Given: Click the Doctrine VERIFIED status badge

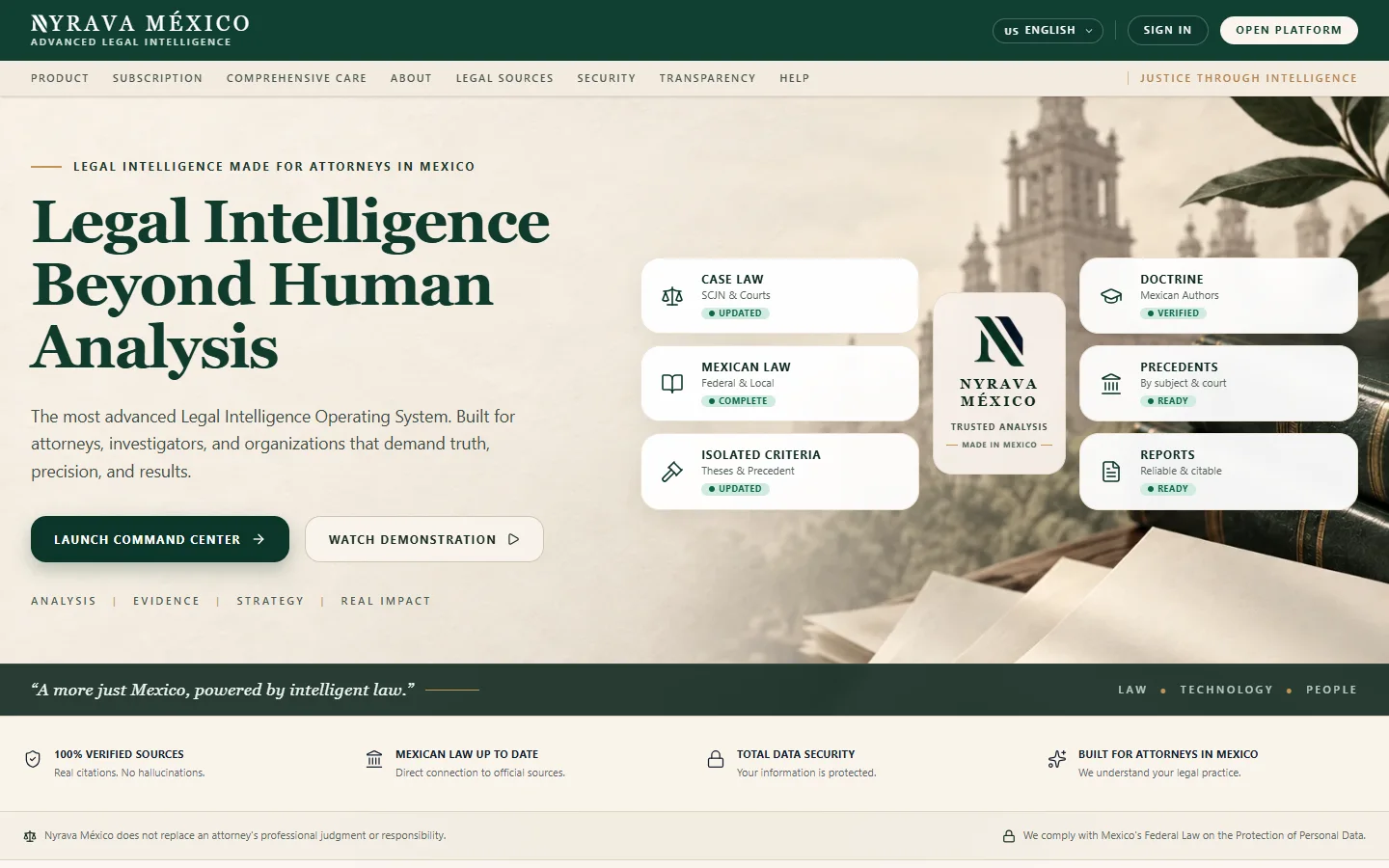Looking at the screenshot, I should (1173, 313).
